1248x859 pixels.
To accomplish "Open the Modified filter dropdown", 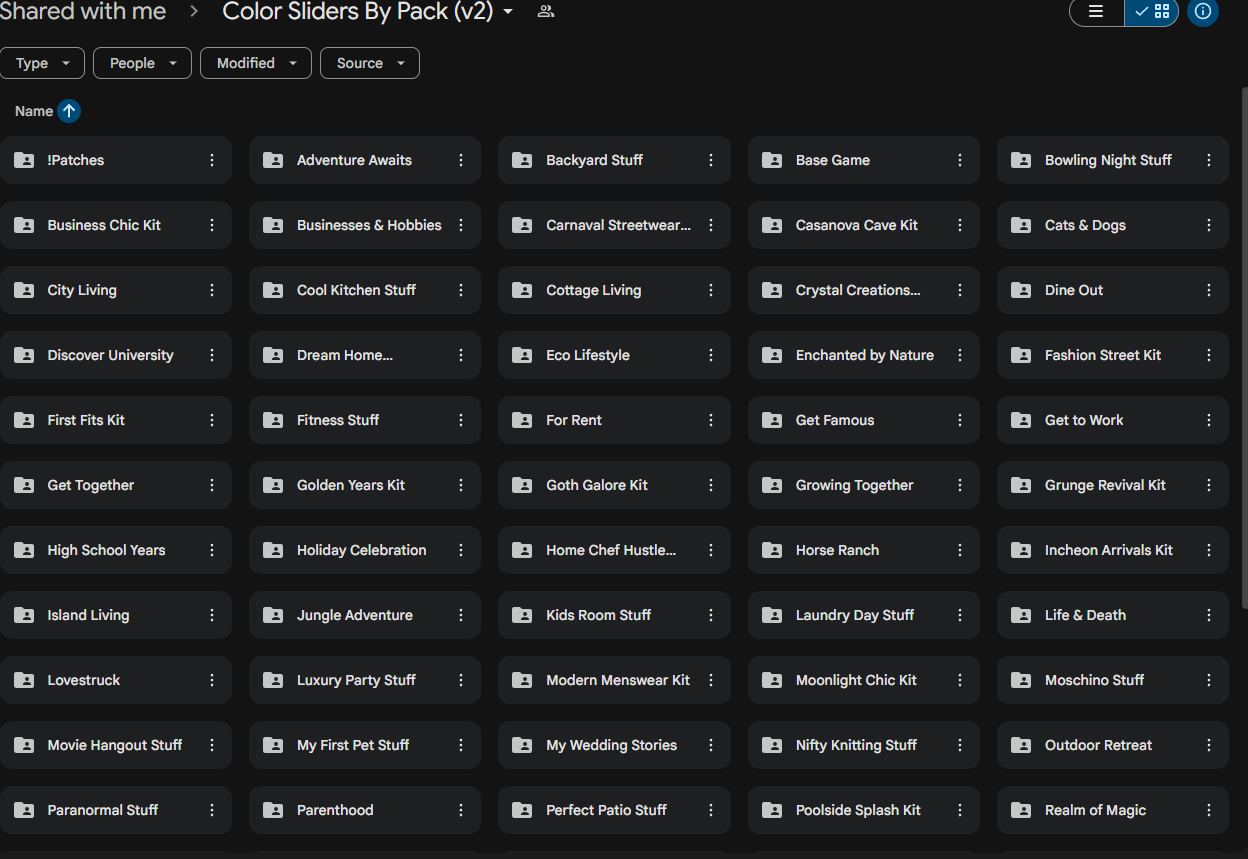I will [256, 63].
